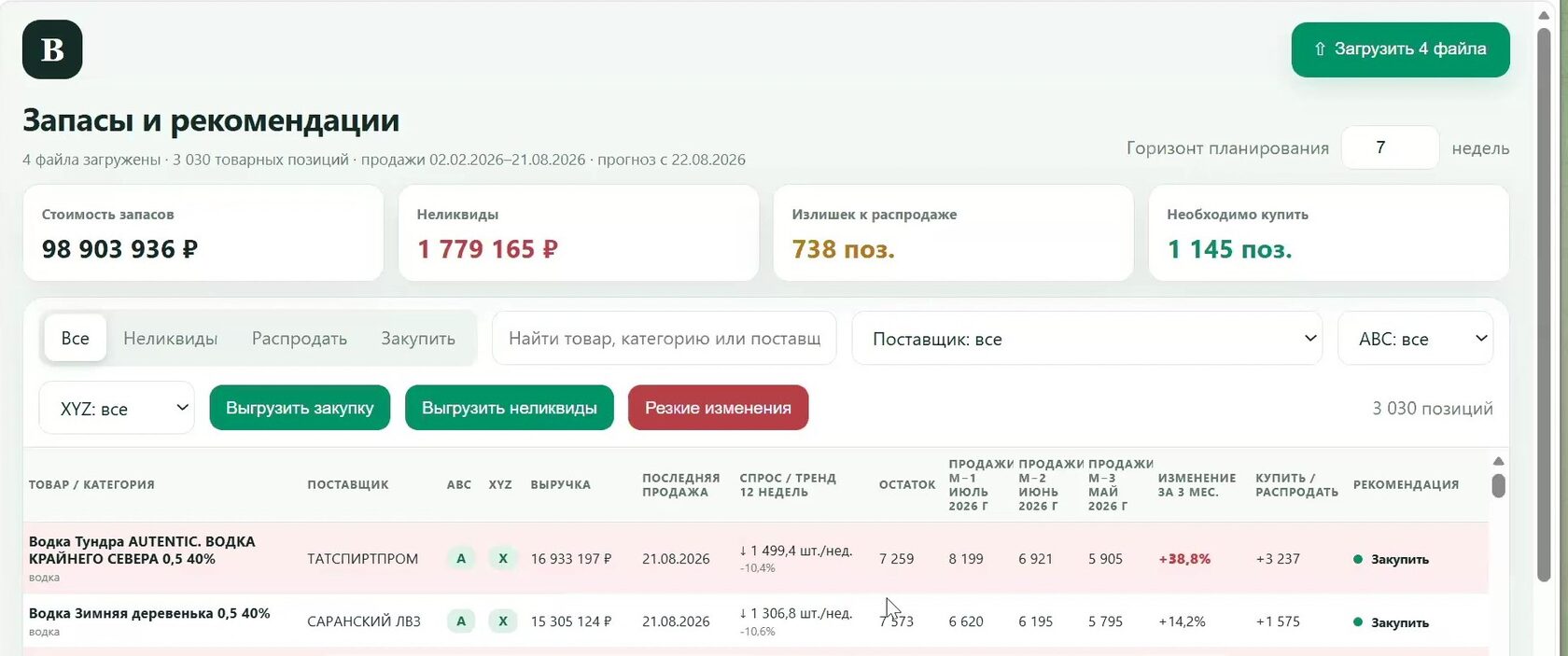Sort by Товар / Категория column header
This screenshot has width=1568, height=656.
91,484
